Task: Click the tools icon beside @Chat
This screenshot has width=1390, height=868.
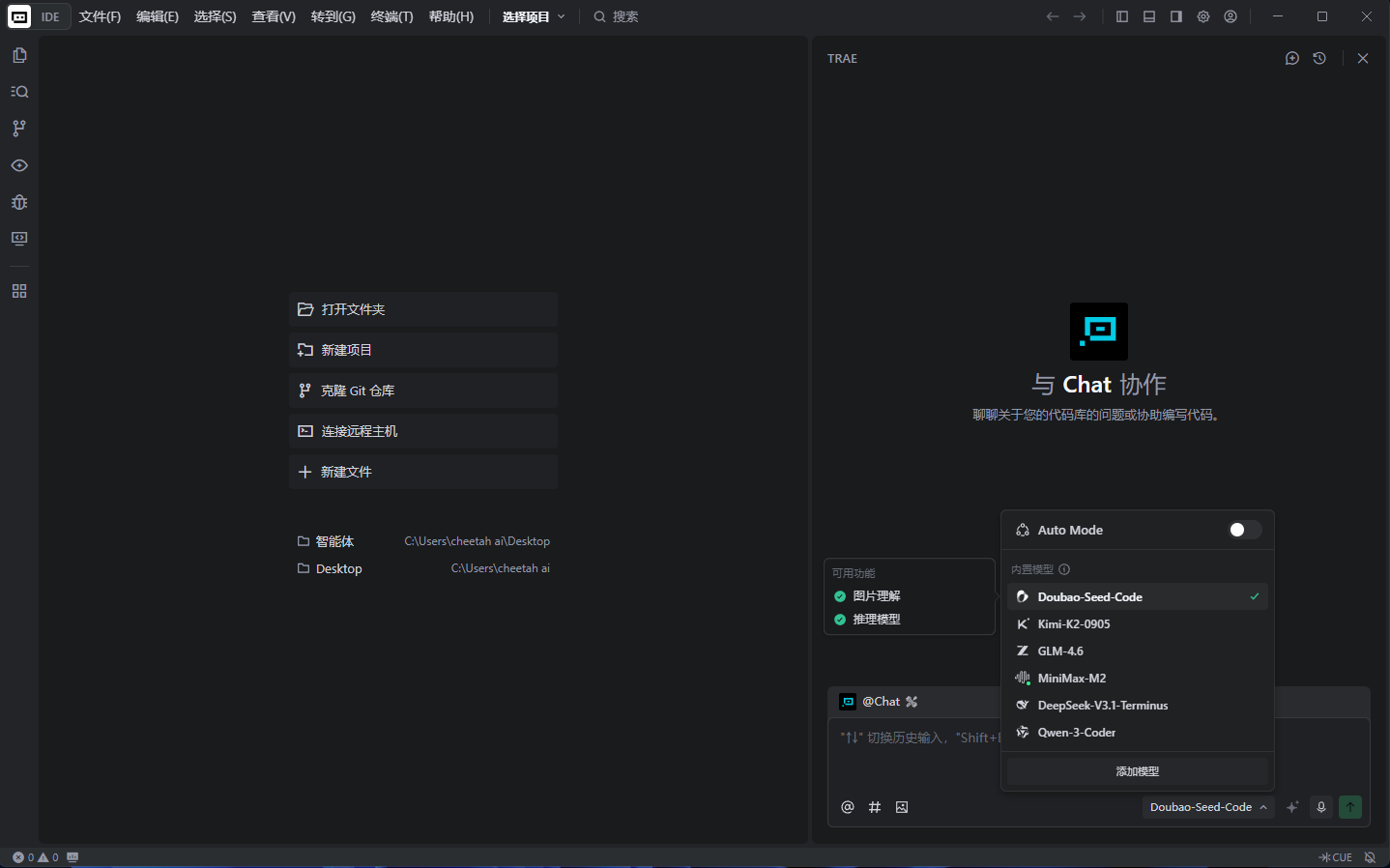Action: [912, 702]
